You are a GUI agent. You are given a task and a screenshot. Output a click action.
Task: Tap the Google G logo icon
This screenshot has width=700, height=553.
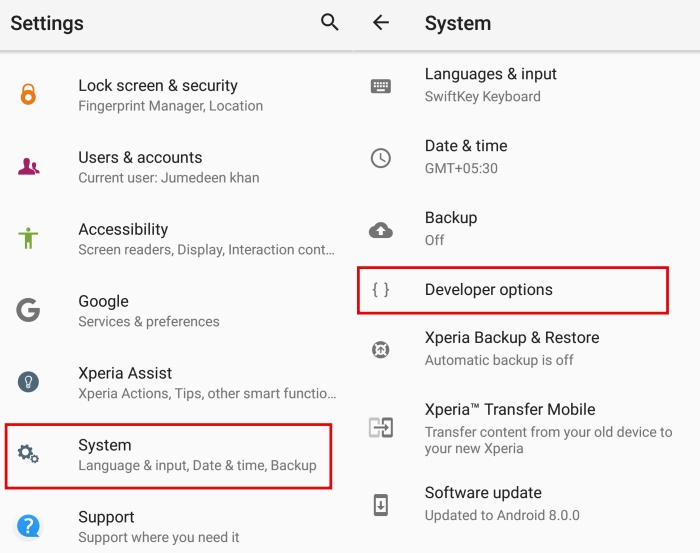pos(28,310)
